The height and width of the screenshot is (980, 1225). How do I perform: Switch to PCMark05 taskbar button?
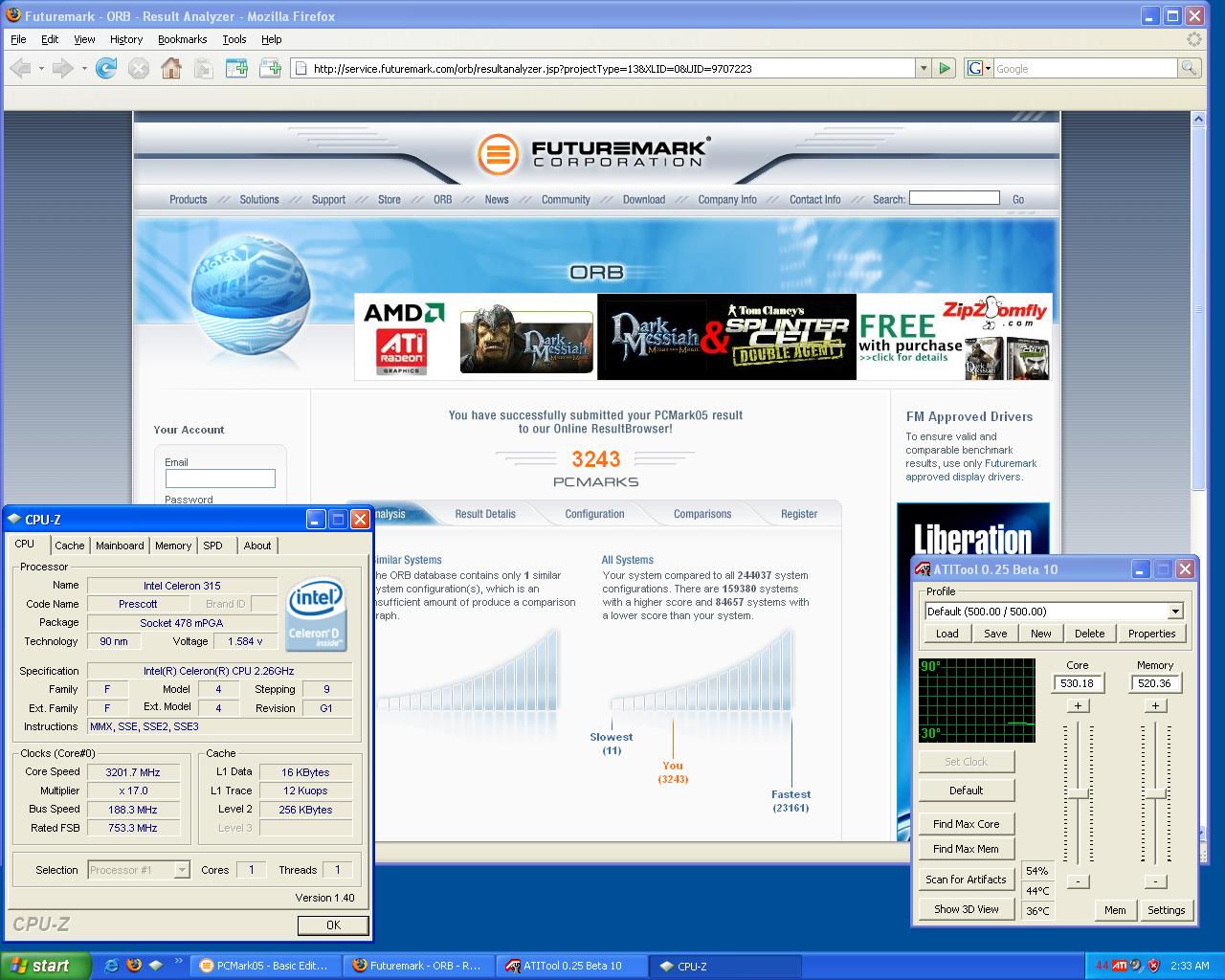265,966
